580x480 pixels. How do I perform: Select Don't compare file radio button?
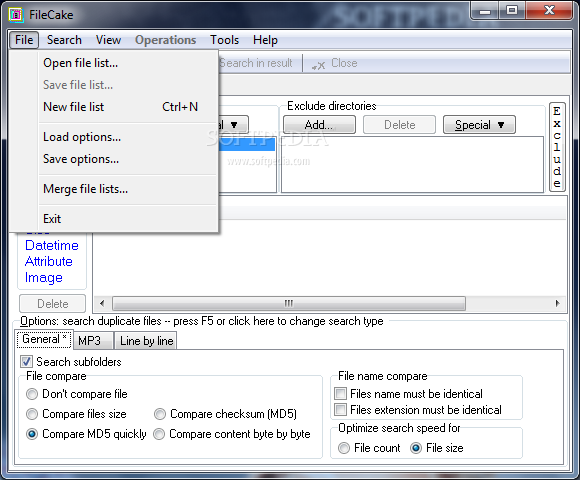[x=32, y=394]
